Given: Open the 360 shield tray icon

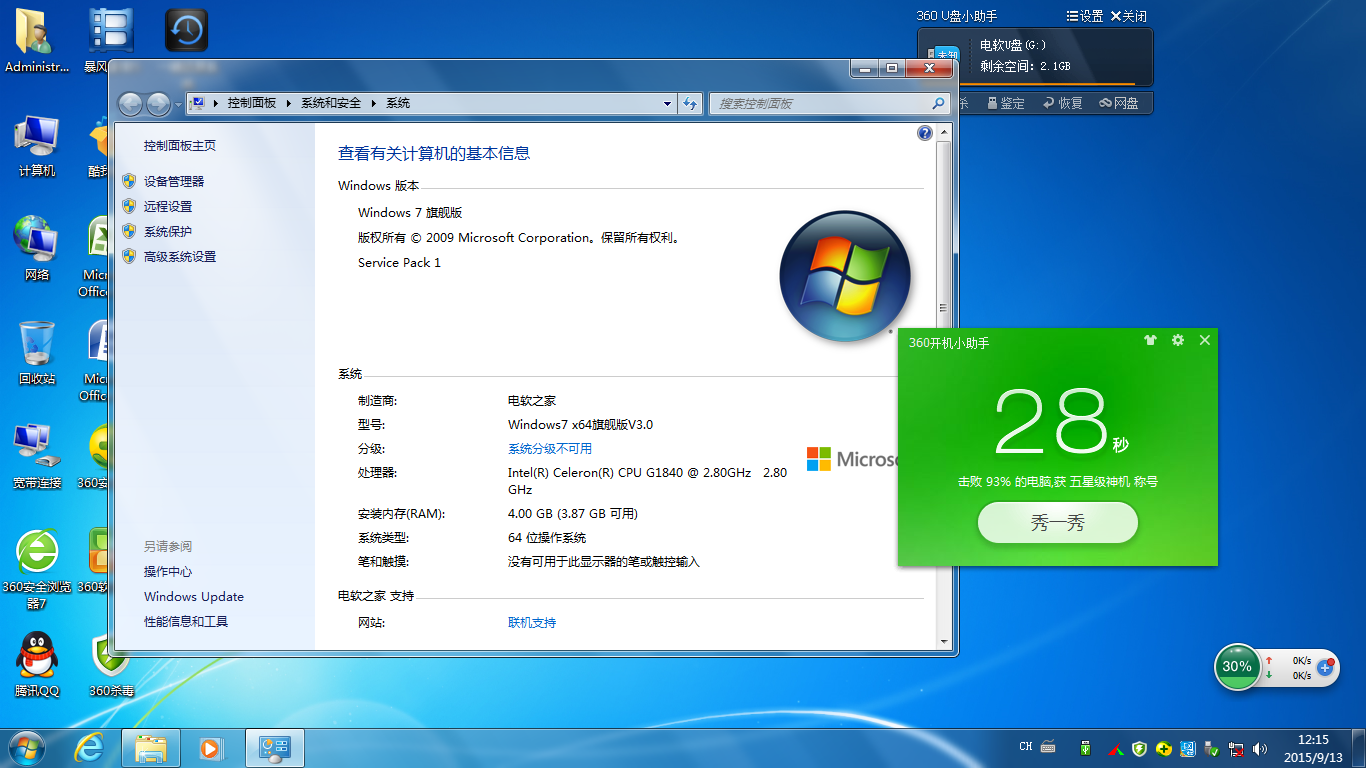Looking at the screenshot, I should tap(1139, 748).
